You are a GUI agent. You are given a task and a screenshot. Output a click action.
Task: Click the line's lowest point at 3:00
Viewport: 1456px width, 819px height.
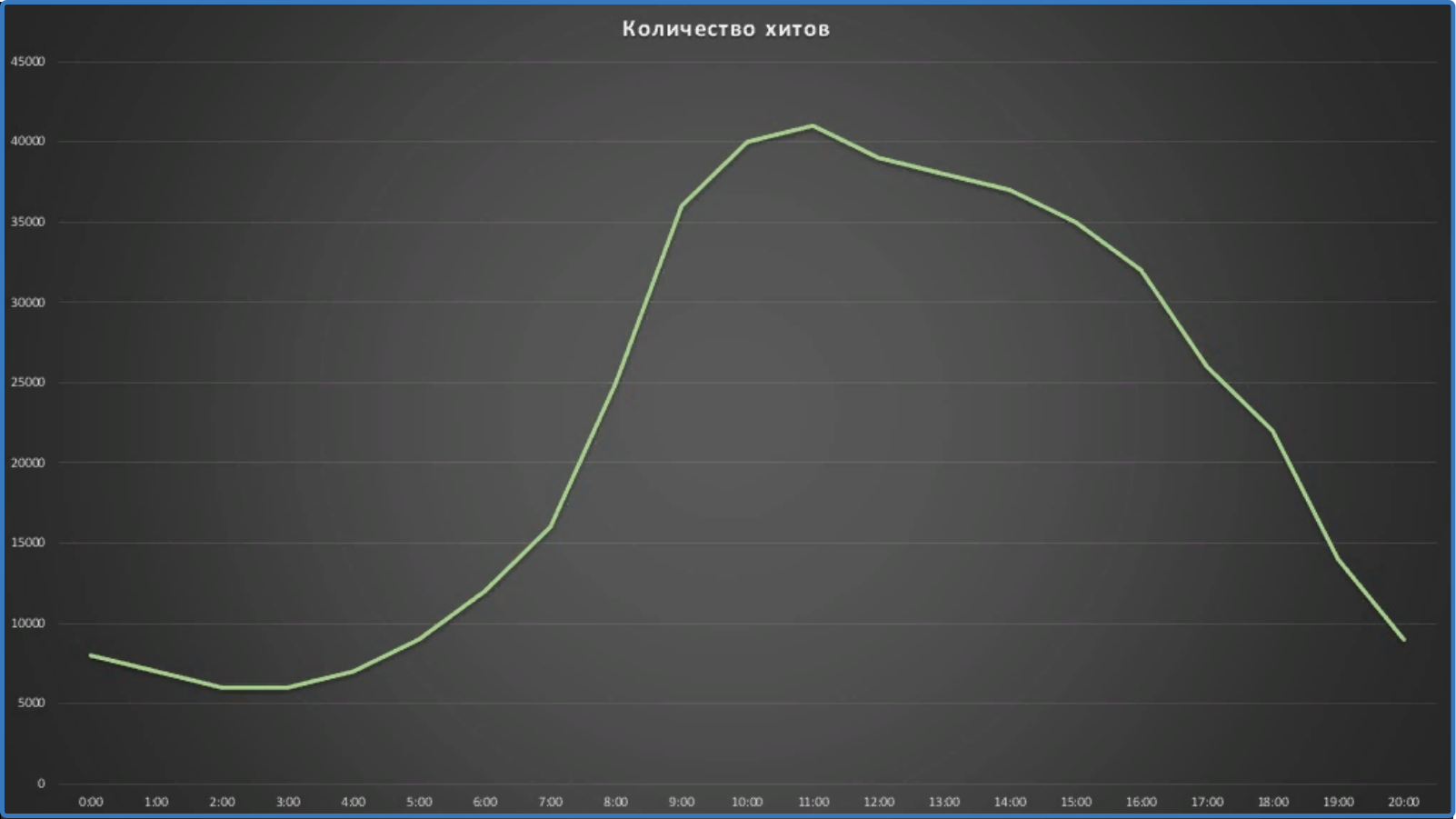pos(288,687)
